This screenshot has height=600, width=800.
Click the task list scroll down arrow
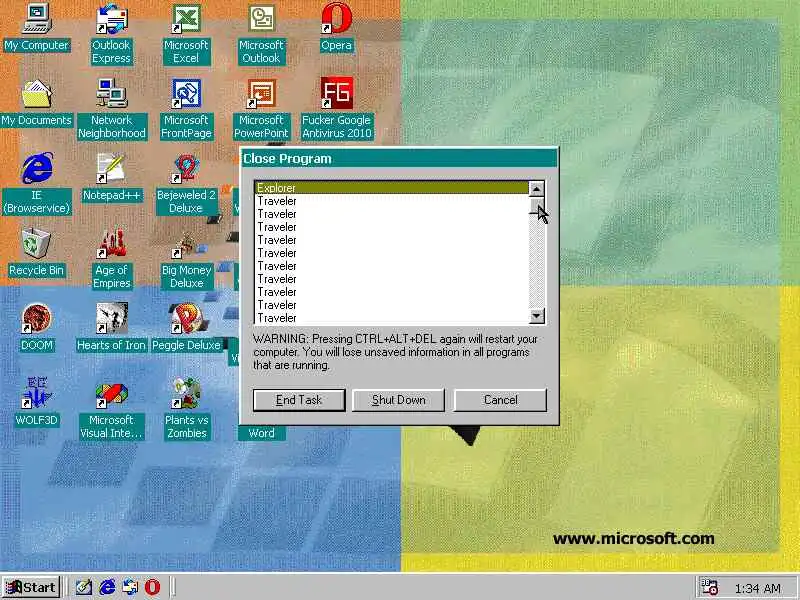(x=537, y=316)
